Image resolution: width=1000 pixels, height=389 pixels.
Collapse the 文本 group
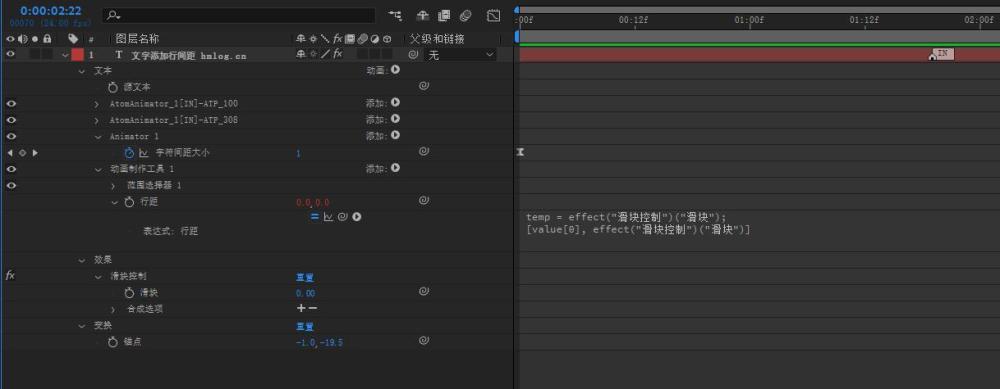(82, 71)
